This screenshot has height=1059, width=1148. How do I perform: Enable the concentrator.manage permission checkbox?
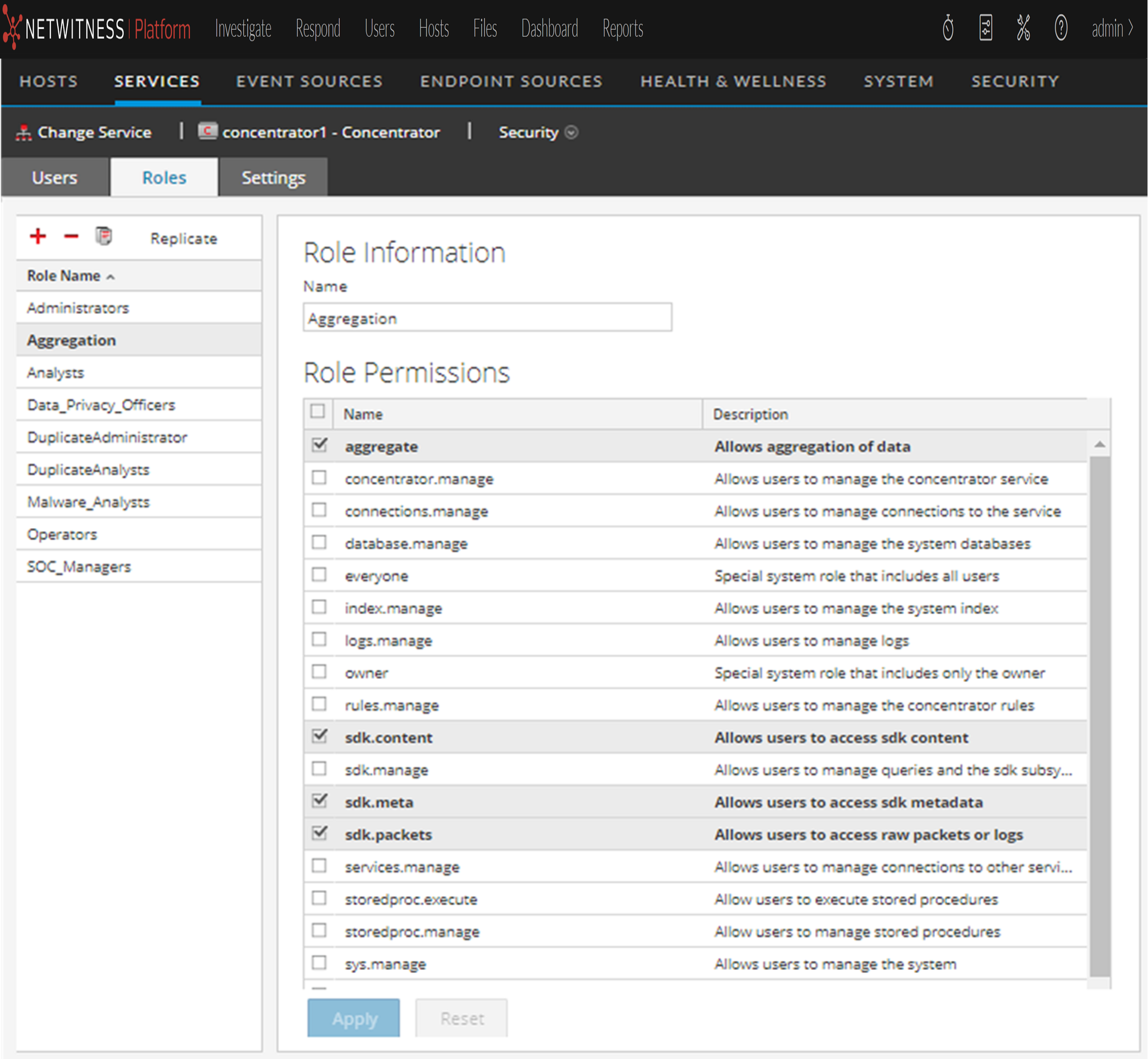pyautogui.click(x=319, y=478)
